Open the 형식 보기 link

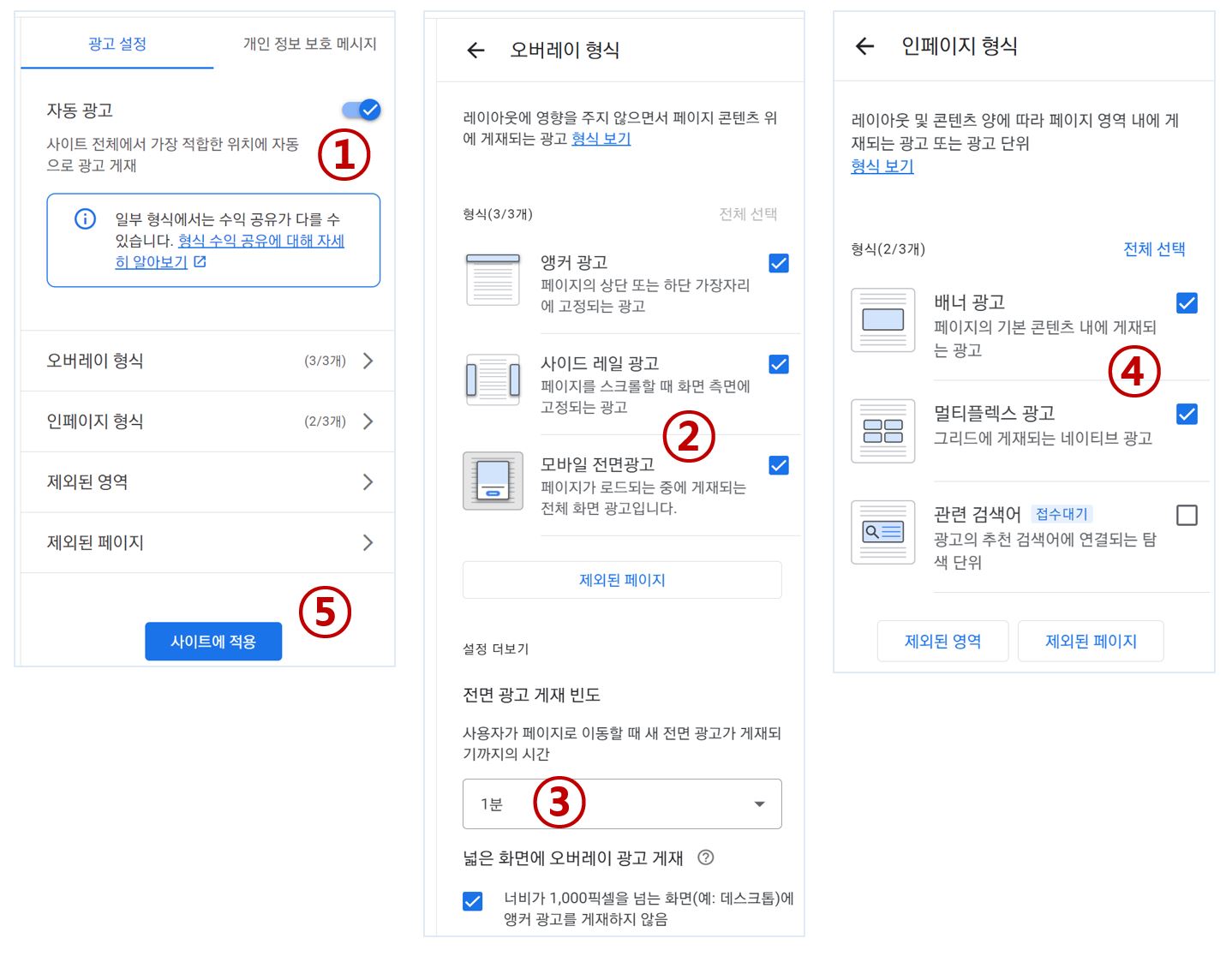pos(601,139)
